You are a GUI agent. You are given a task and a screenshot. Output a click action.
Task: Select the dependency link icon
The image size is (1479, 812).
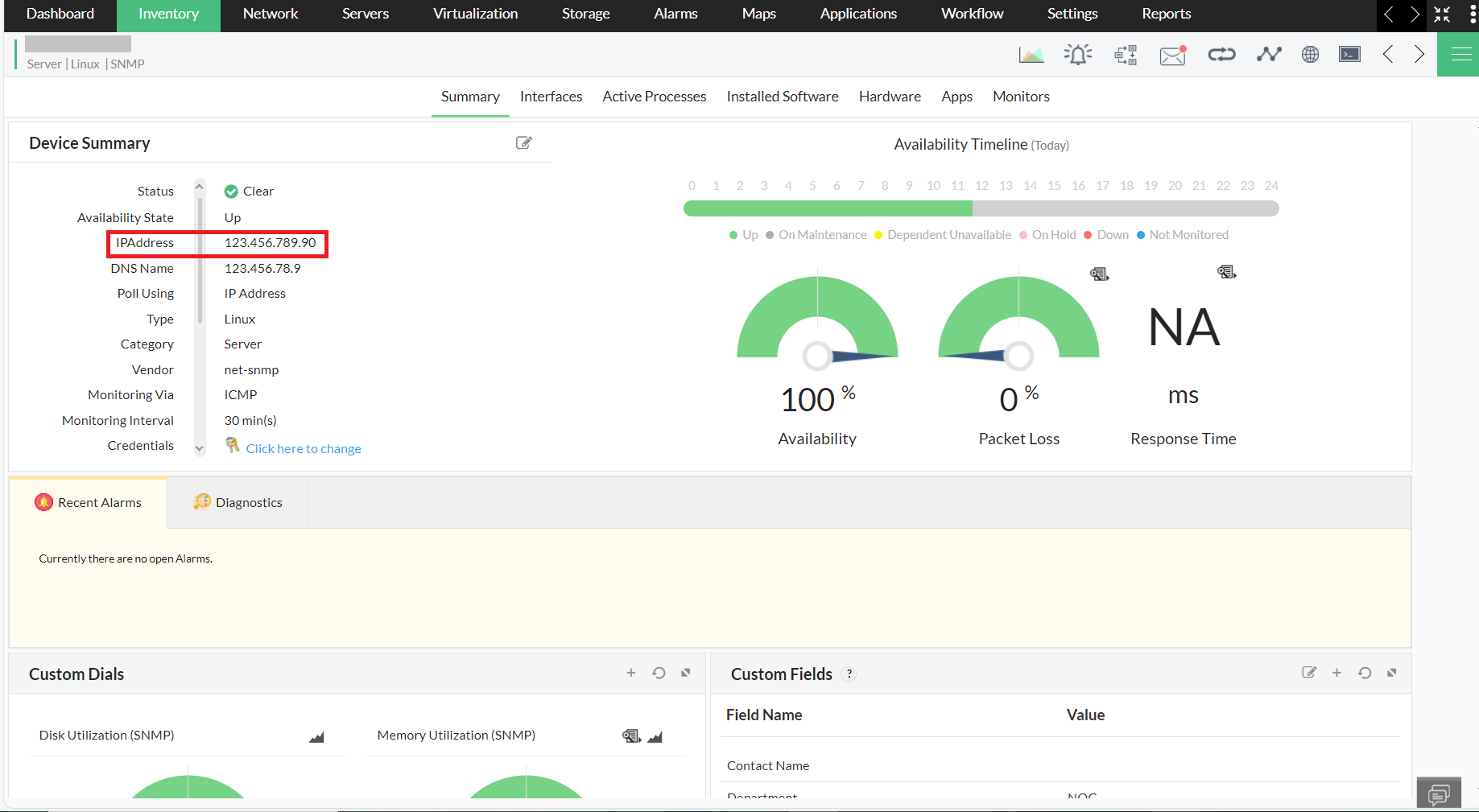(1221, 54)
